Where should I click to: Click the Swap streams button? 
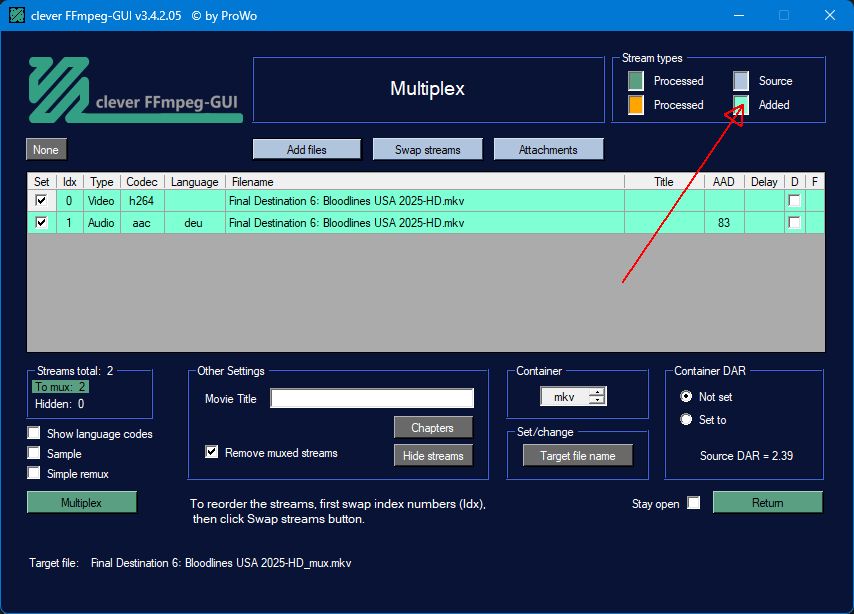coord(428,150)
